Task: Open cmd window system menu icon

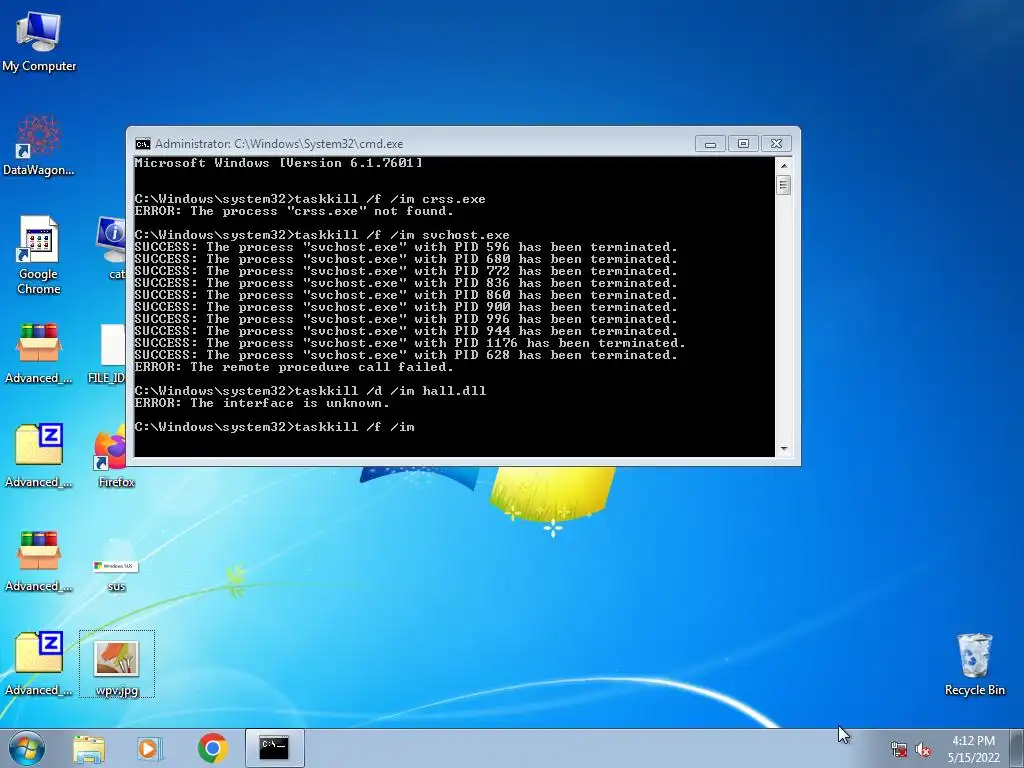Action: coord(142,144)
